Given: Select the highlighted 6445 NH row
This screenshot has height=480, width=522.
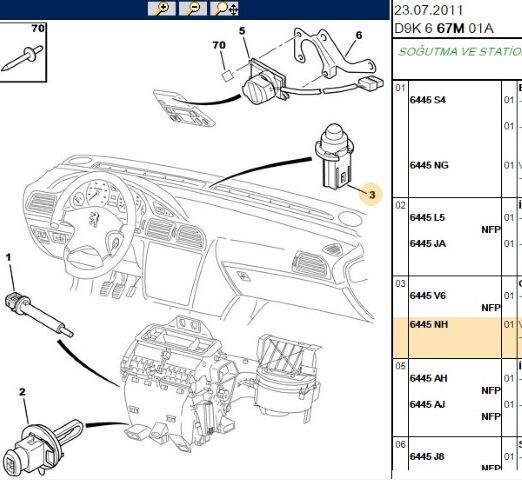Looking at the screenshot, I should 458,337.
